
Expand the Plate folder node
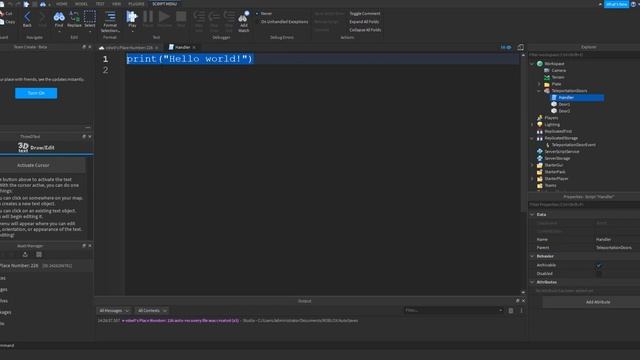point(539,84)
